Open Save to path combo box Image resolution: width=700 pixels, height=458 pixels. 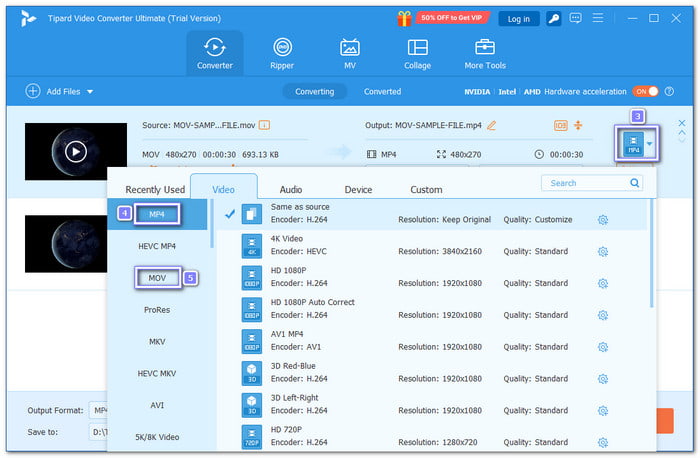pos(99,432)
